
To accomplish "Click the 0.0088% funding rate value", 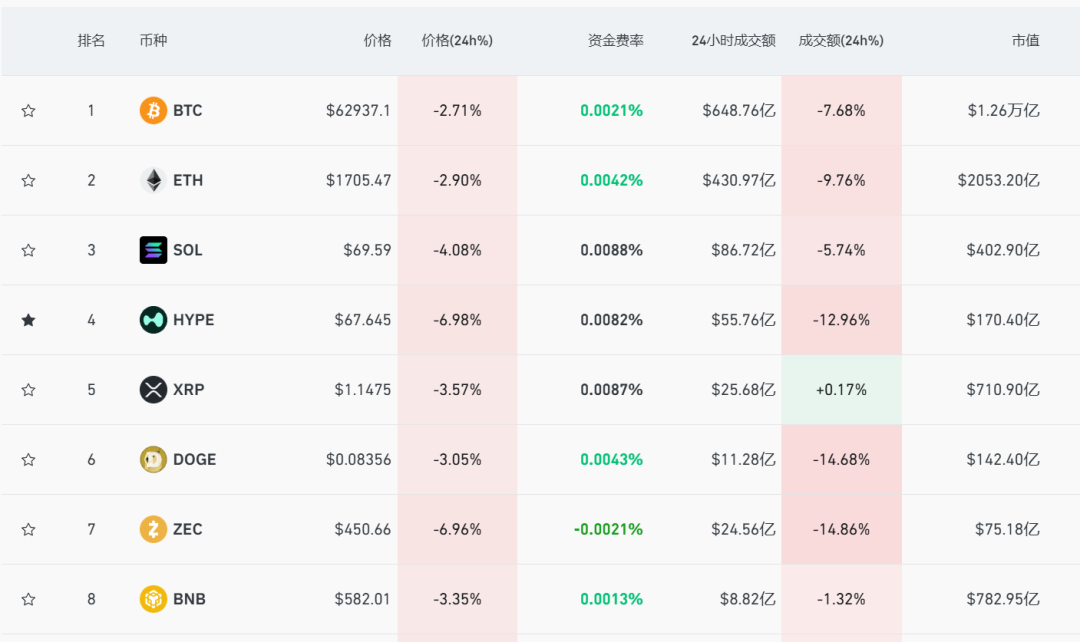I will tap(612, 250).
